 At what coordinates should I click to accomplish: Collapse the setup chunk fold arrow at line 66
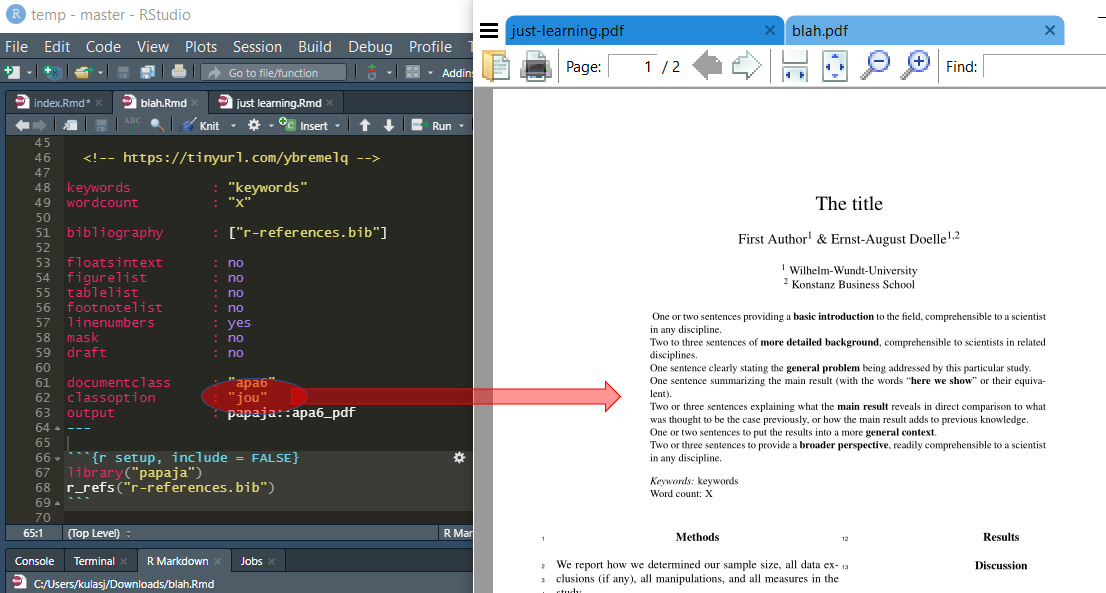point(58,458)
